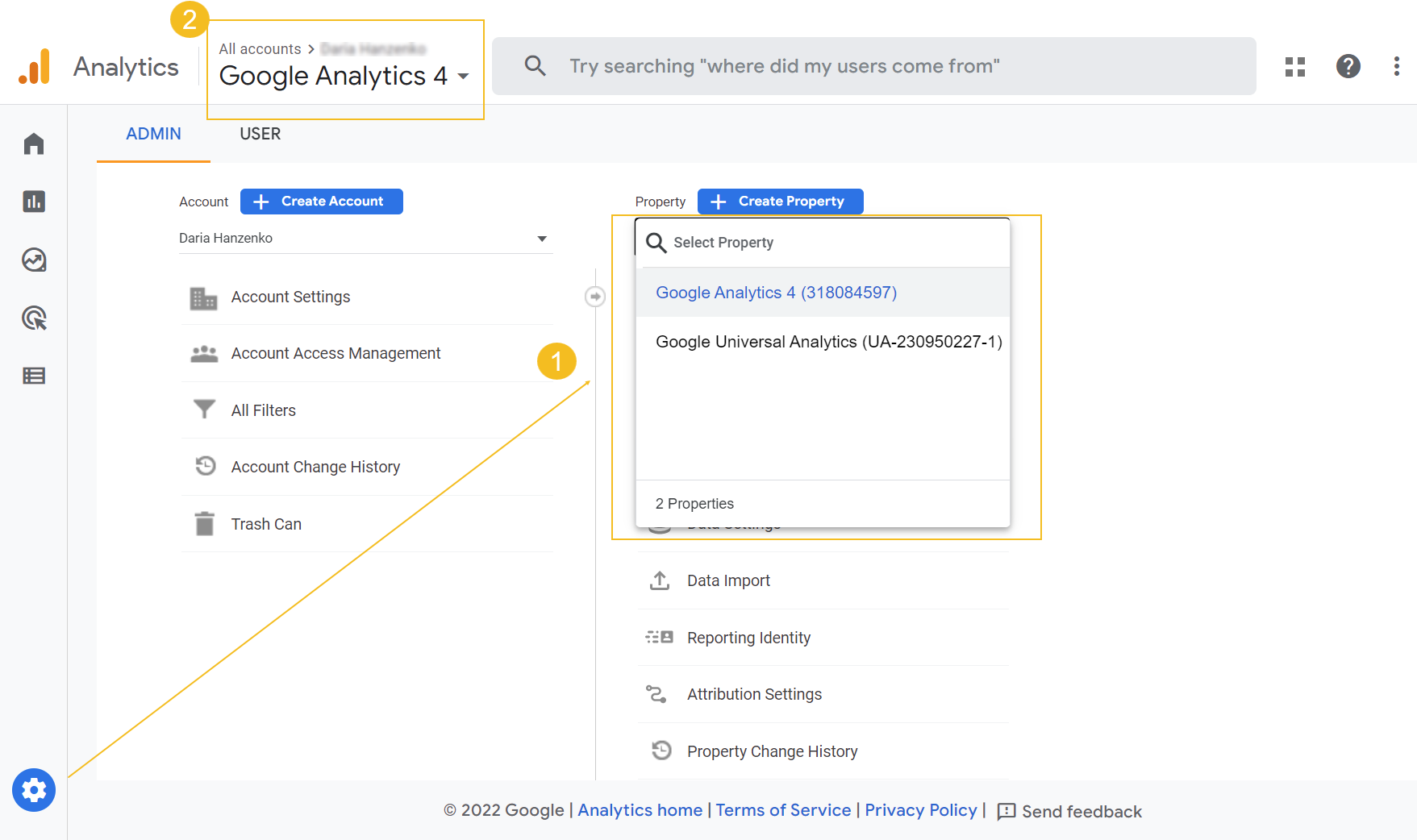The image size is (1417, 840).
Task: Click the search magnifier icon in top bar
Action: [536, 66]
